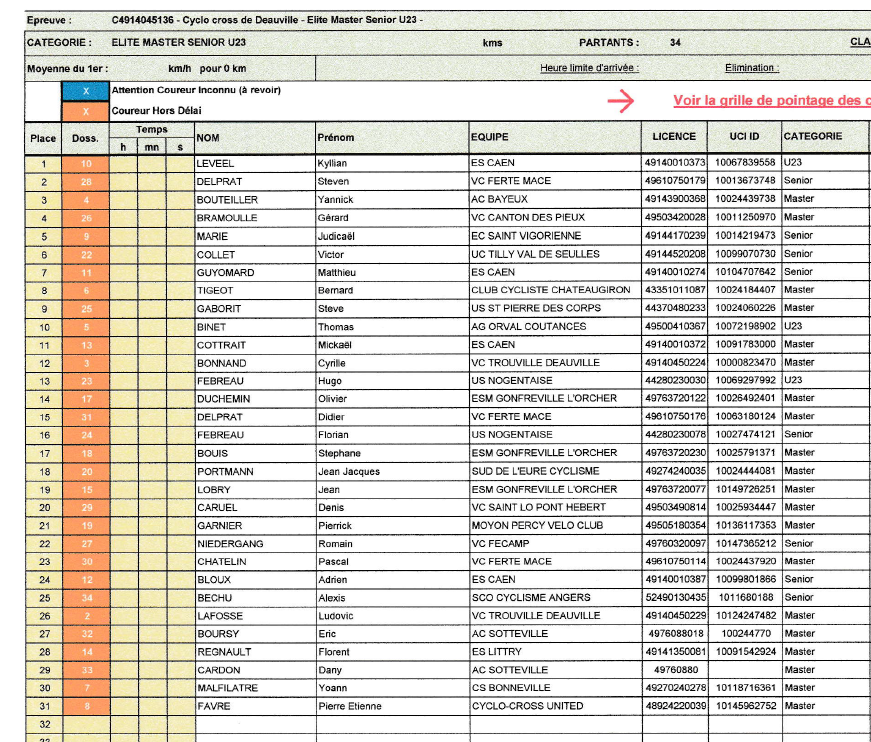
Task: Click first name Judicaël
Action: tap(336, 236)
